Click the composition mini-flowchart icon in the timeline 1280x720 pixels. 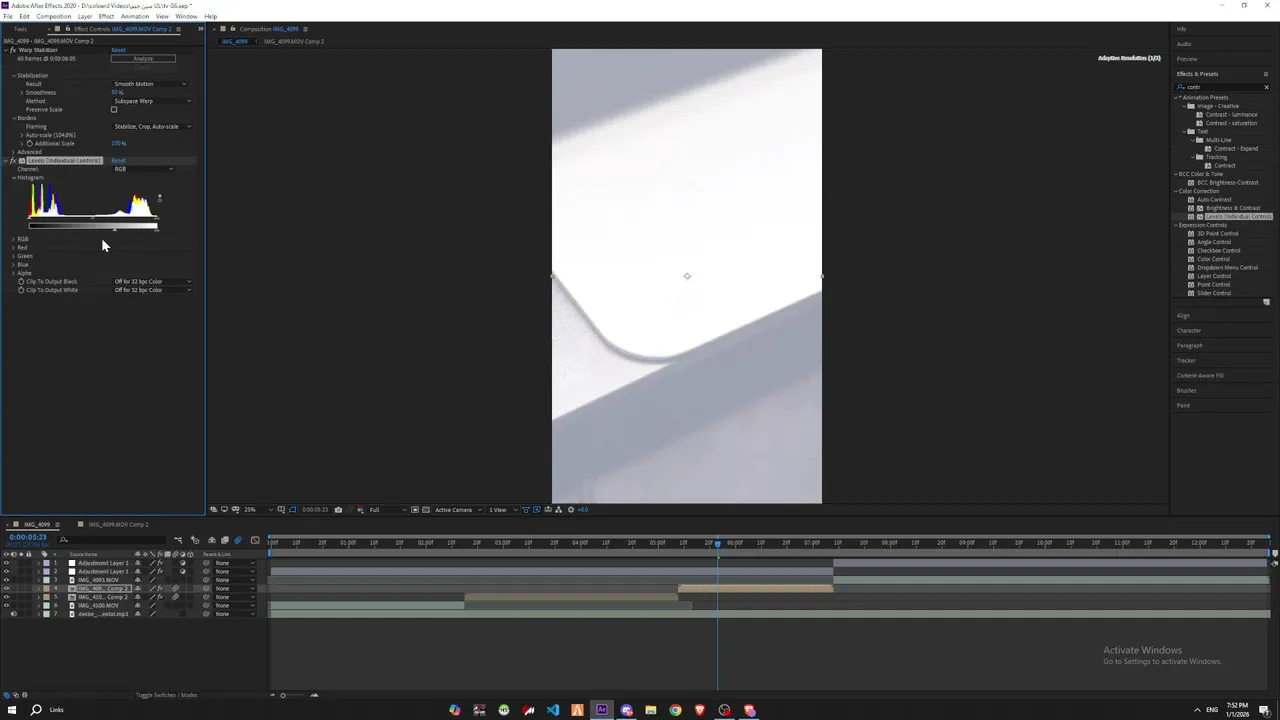[178, 540]
